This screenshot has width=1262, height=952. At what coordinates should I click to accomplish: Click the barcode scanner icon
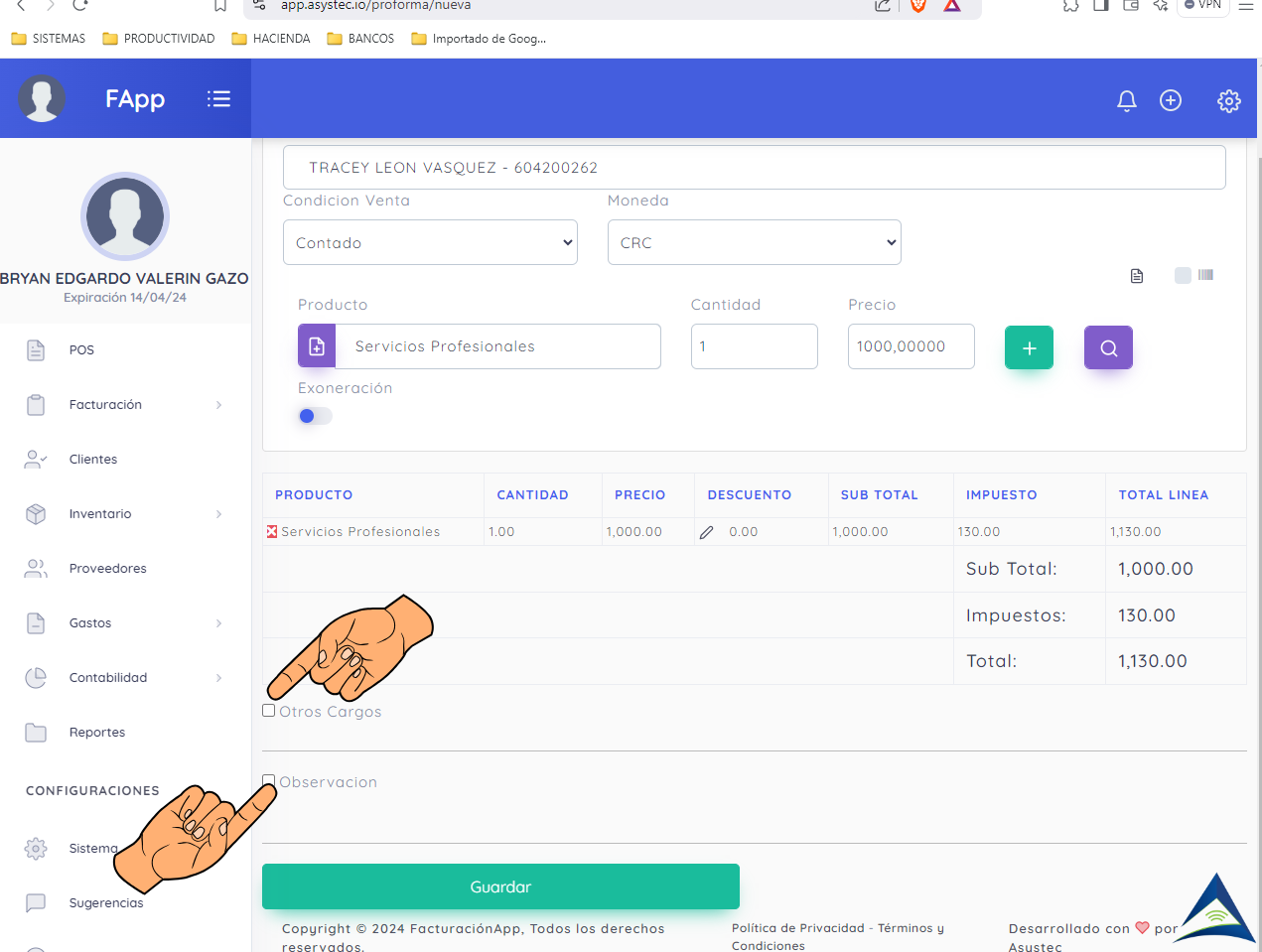1205,275
